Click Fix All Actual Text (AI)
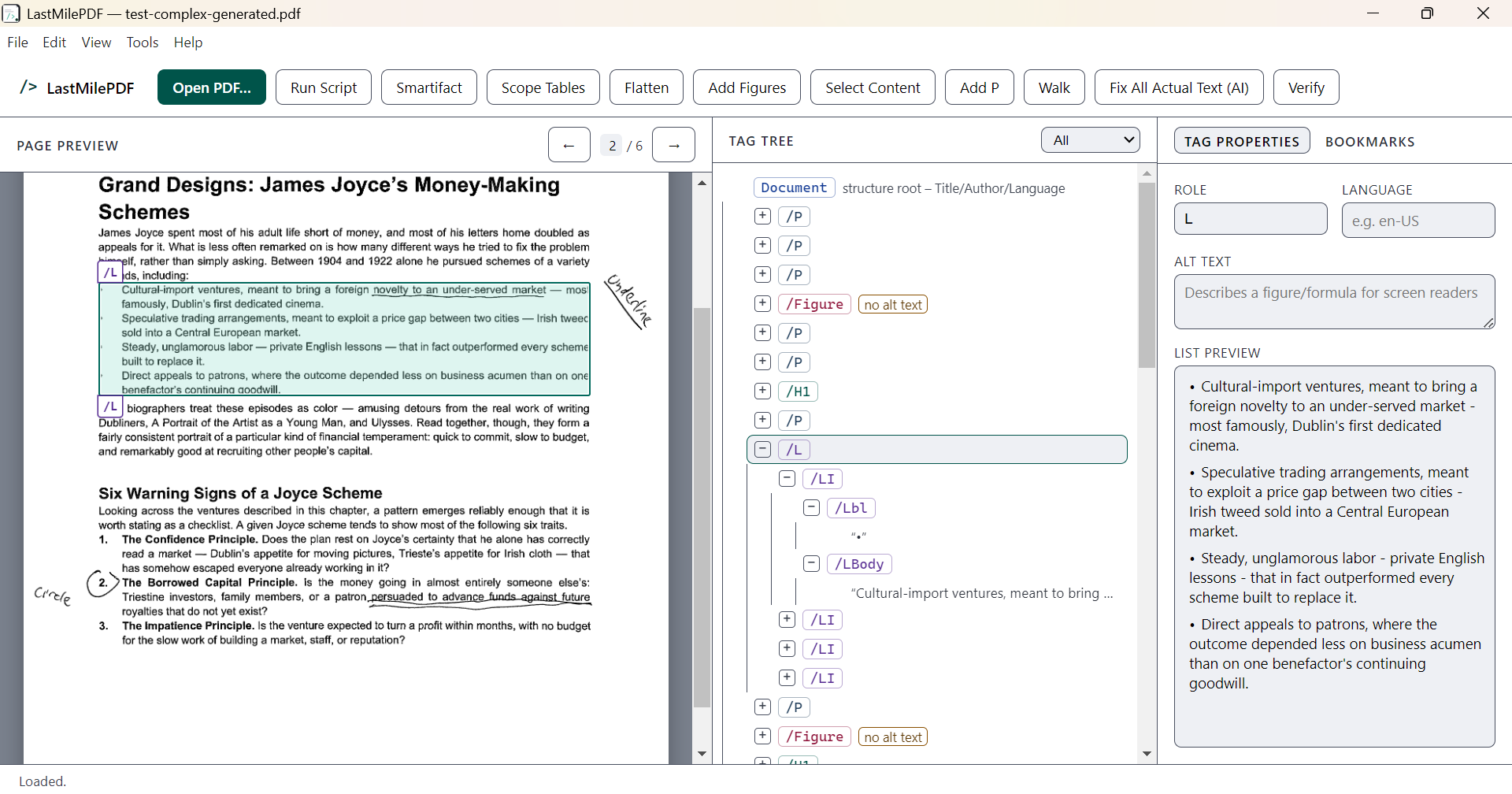The image size is (1512, 794). 1179,87
